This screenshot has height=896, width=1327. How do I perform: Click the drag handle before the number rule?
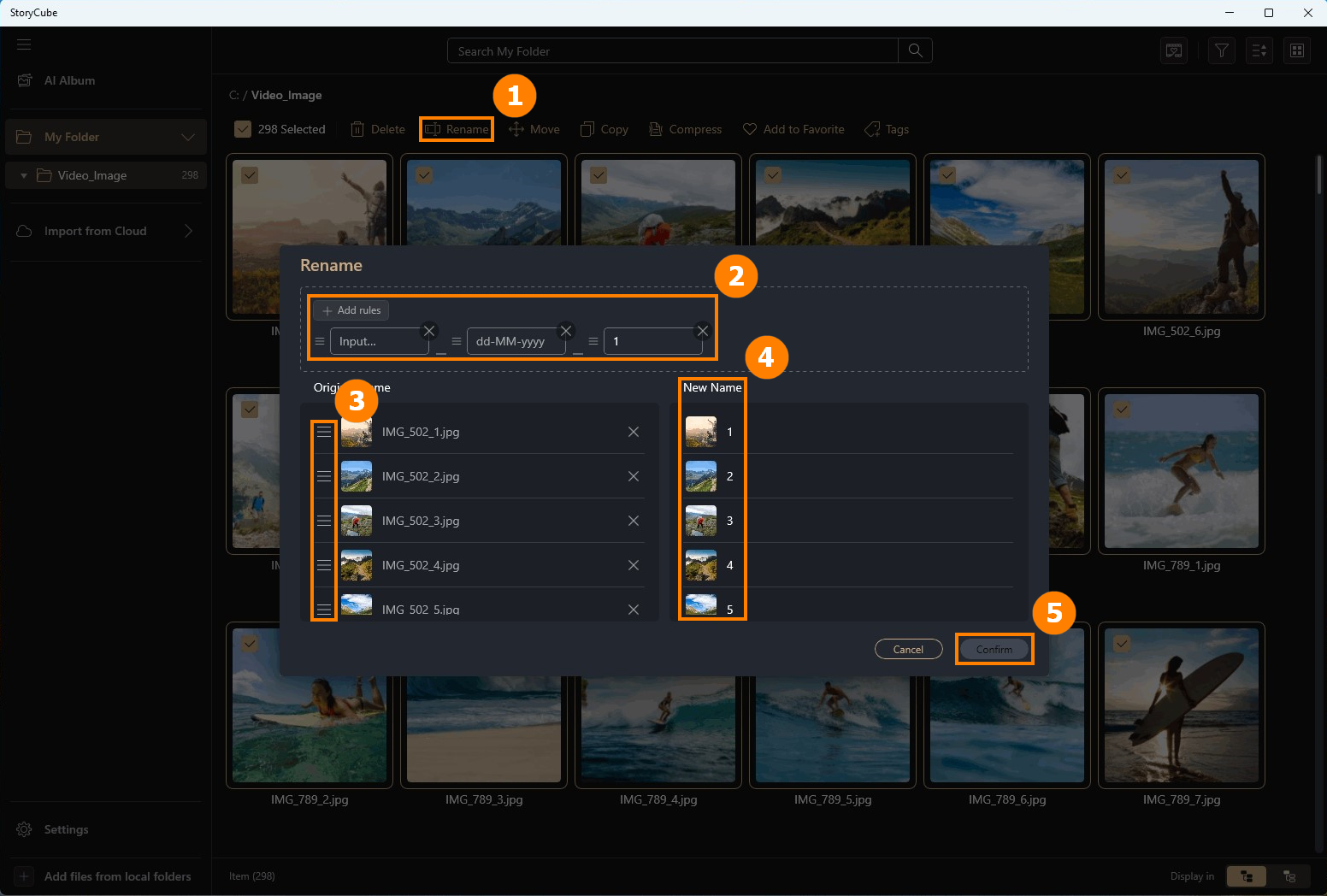click(593, 341)
